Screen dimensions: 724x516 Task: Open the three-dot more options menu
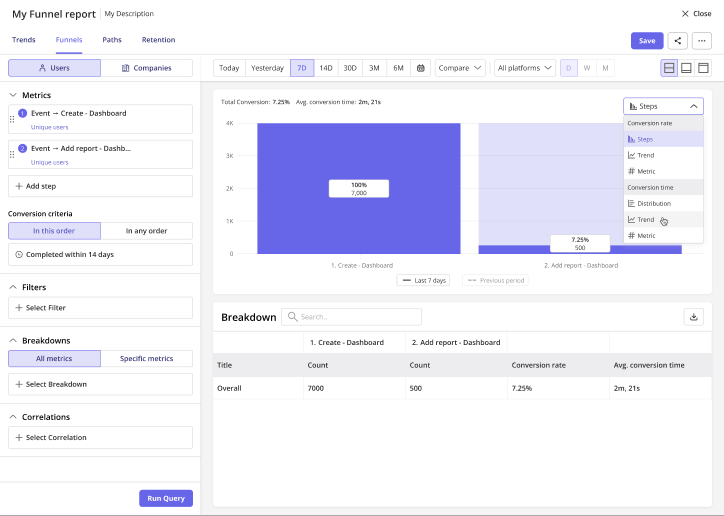(x=701, y=41)
